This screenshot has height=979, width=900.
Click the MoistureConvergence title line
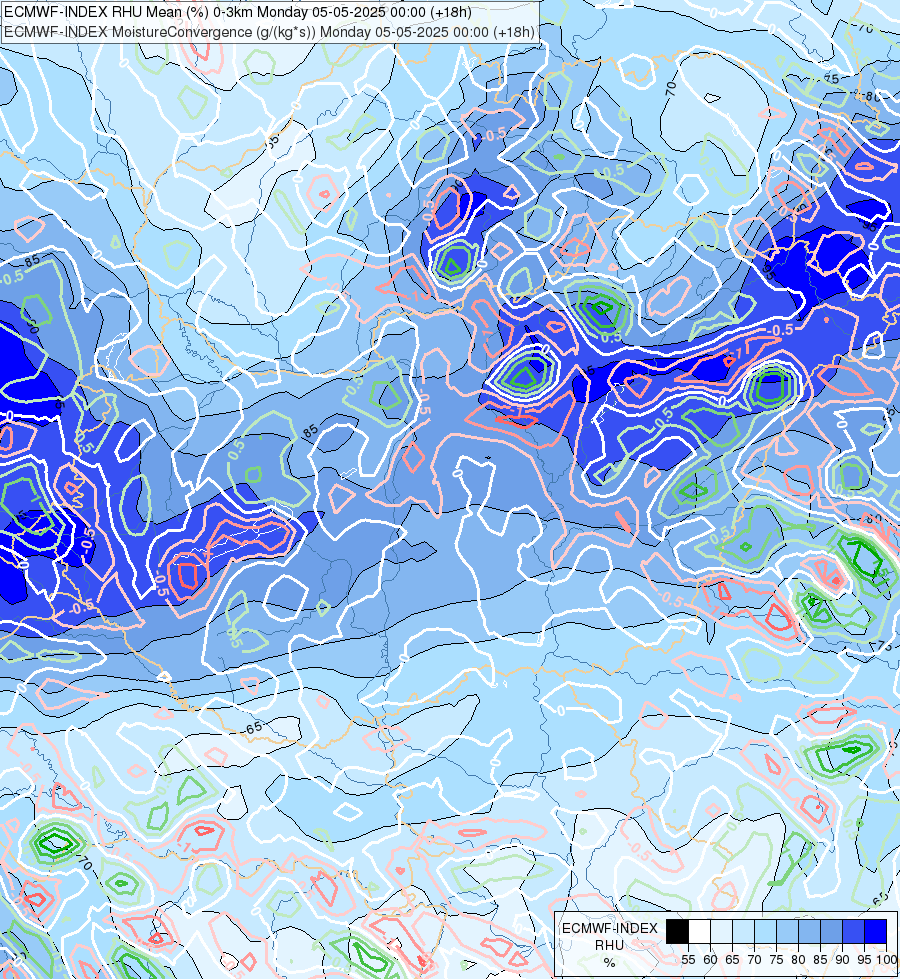click(x=269, y=32)
